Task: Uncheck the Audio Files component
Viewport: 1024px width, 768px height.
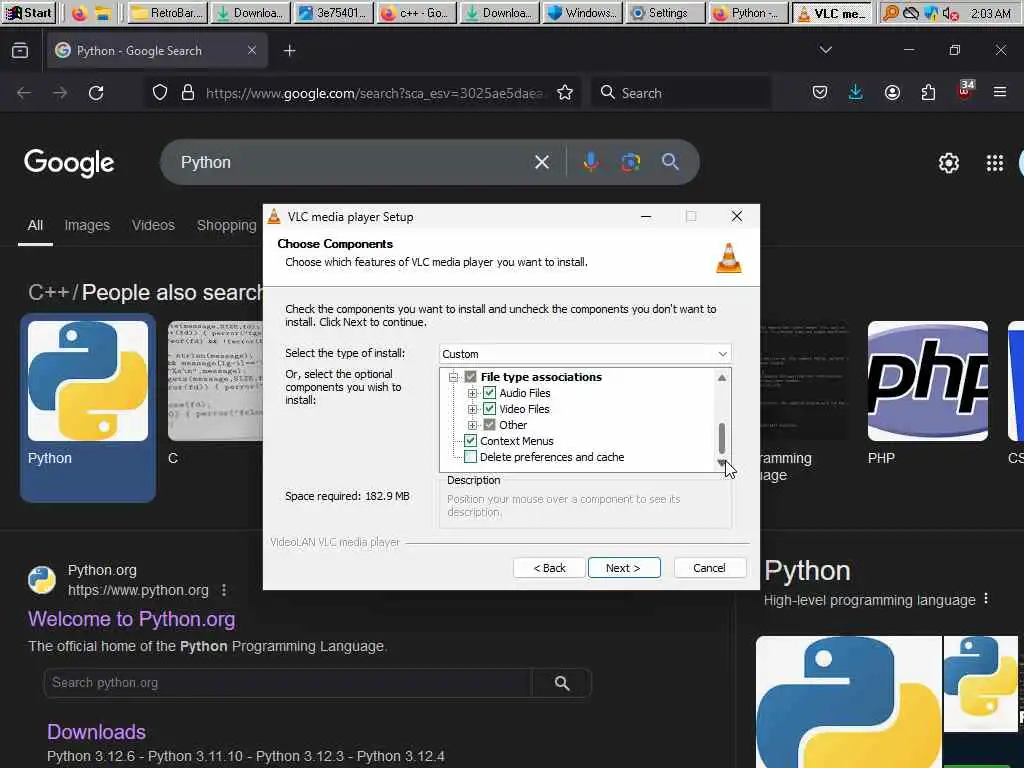Action: (489, 393)
